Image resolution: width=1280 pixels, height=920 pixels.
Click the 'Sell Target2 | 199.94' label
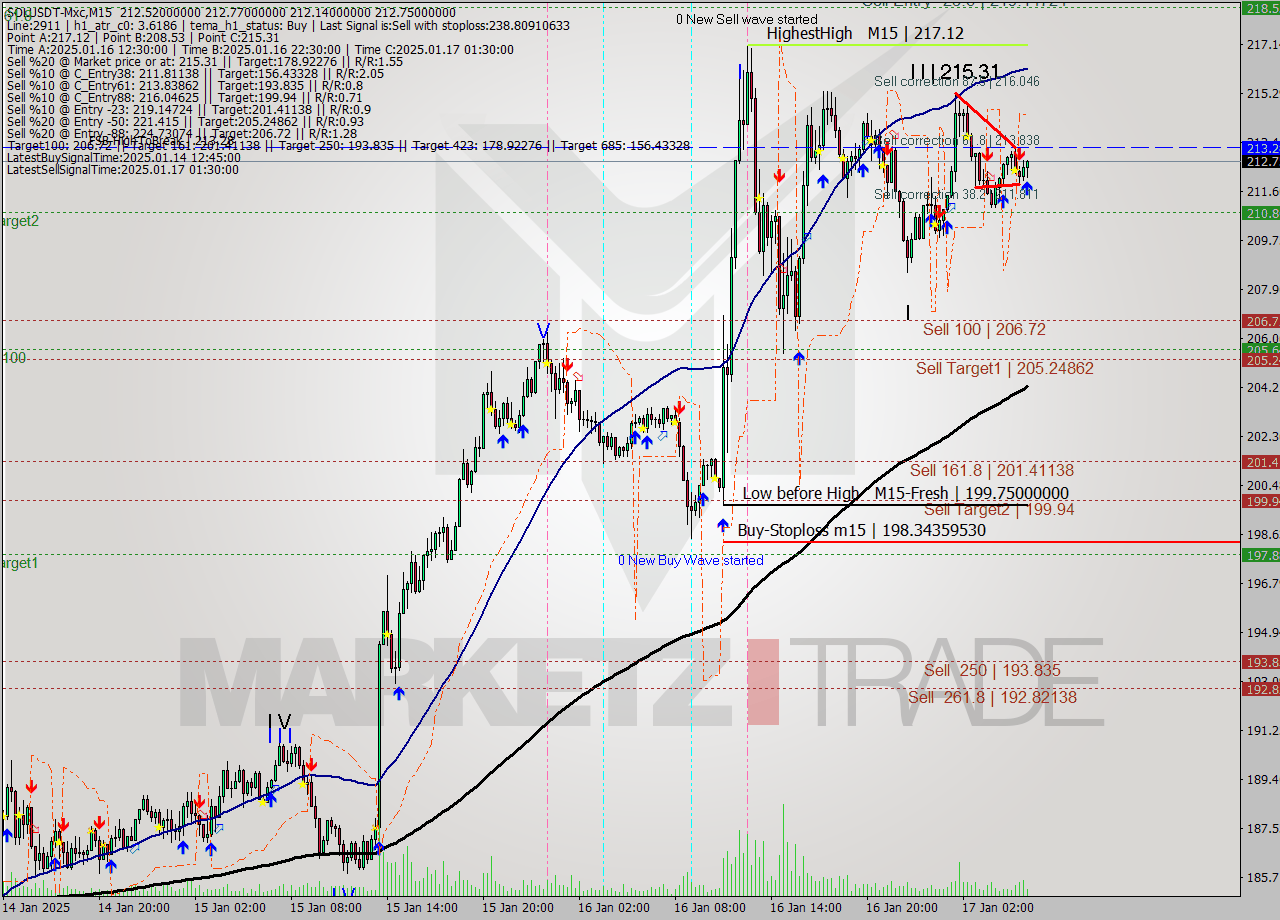(999, 509)
